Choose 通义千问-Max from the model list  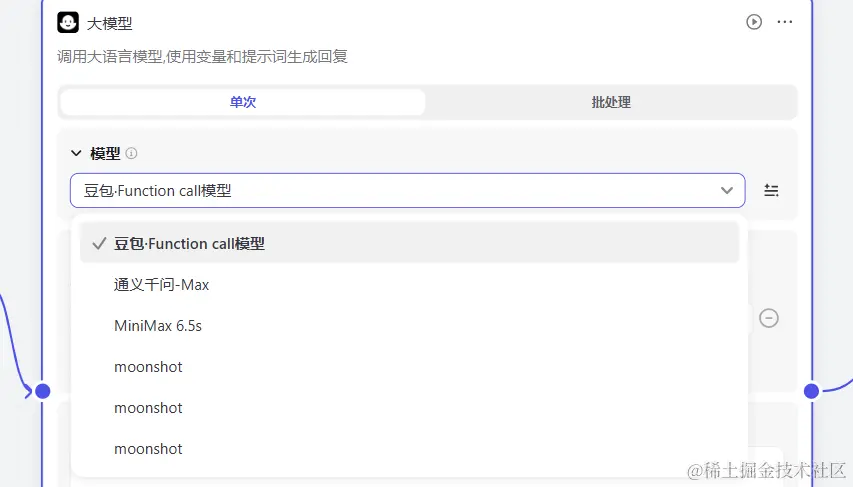[410, 285]
